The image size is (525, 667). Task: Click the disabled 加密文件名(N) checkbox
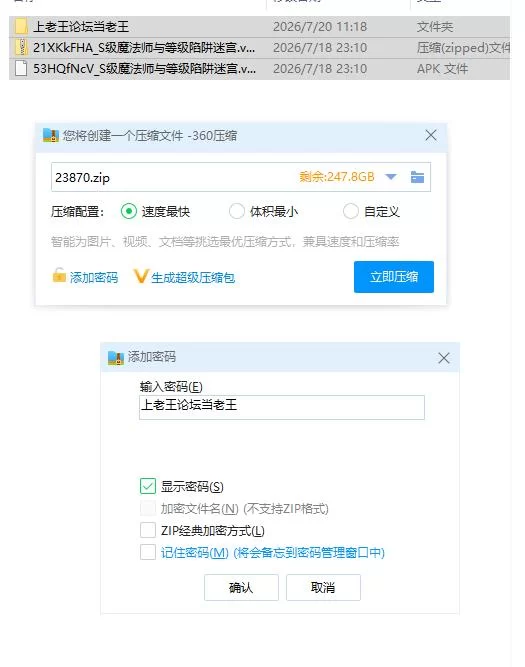[x=148, y=508]
